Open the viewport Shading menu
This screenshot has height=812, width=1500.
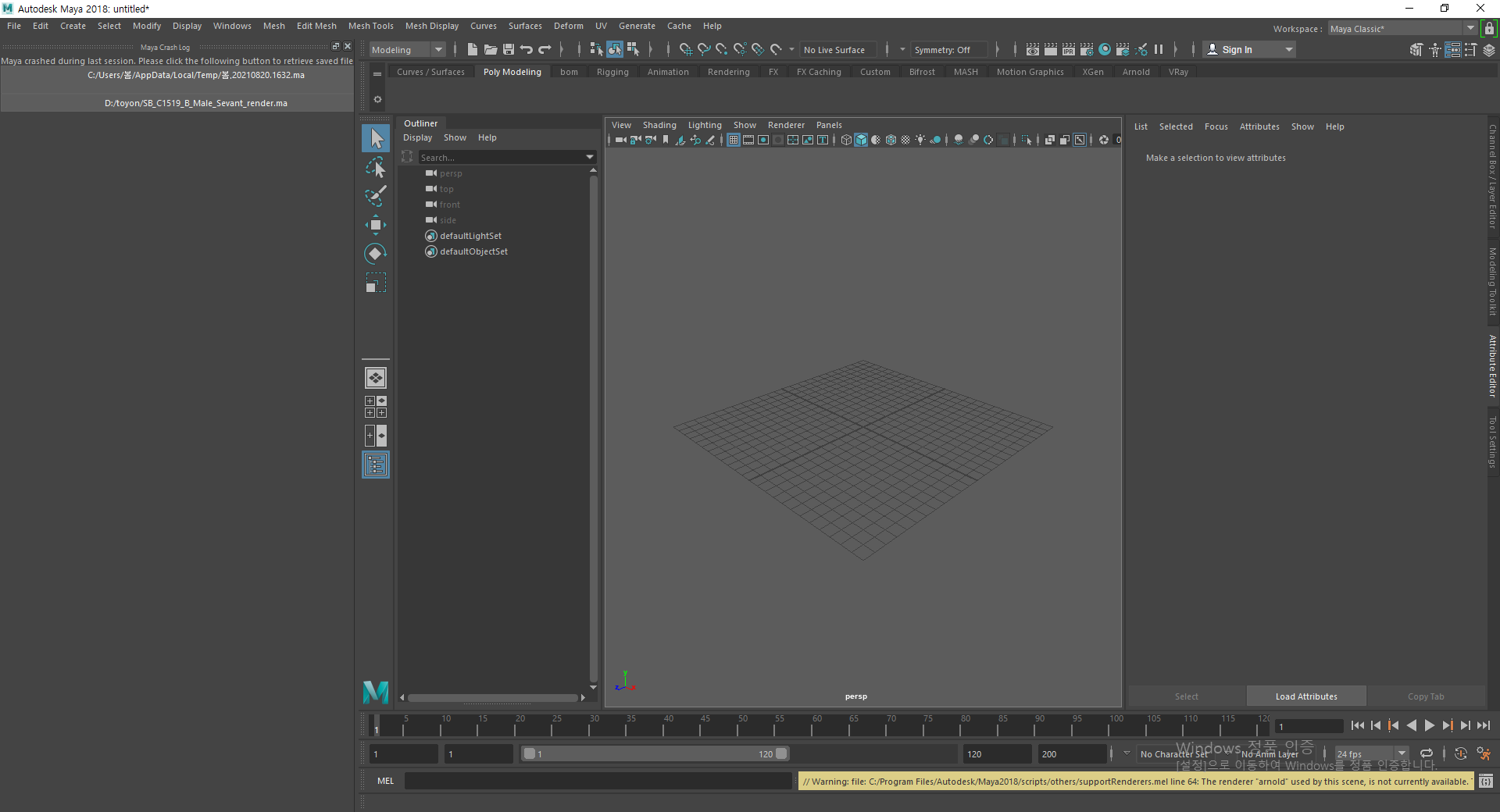tap(659, 125)
